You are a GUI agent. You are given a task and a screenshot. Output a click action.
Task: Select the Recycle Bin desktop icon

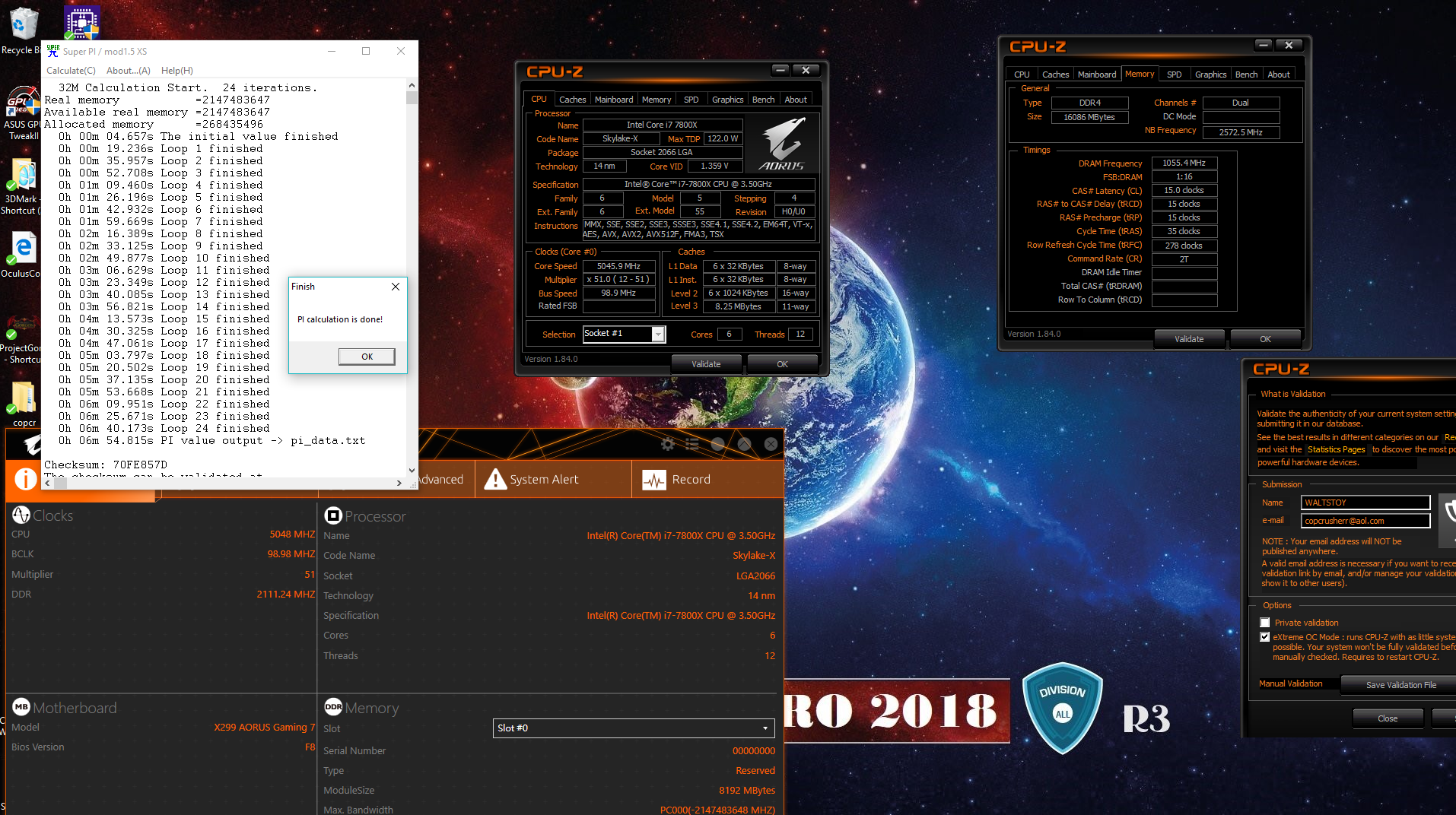[23, 30]
